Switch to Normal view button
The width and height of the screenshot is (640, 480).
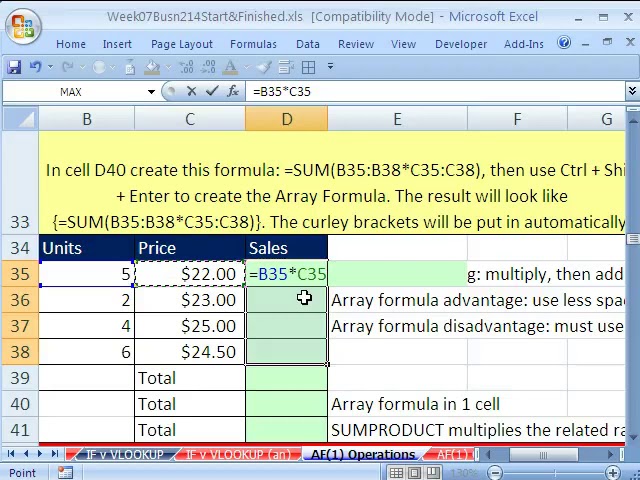click(x=396, y=473)
